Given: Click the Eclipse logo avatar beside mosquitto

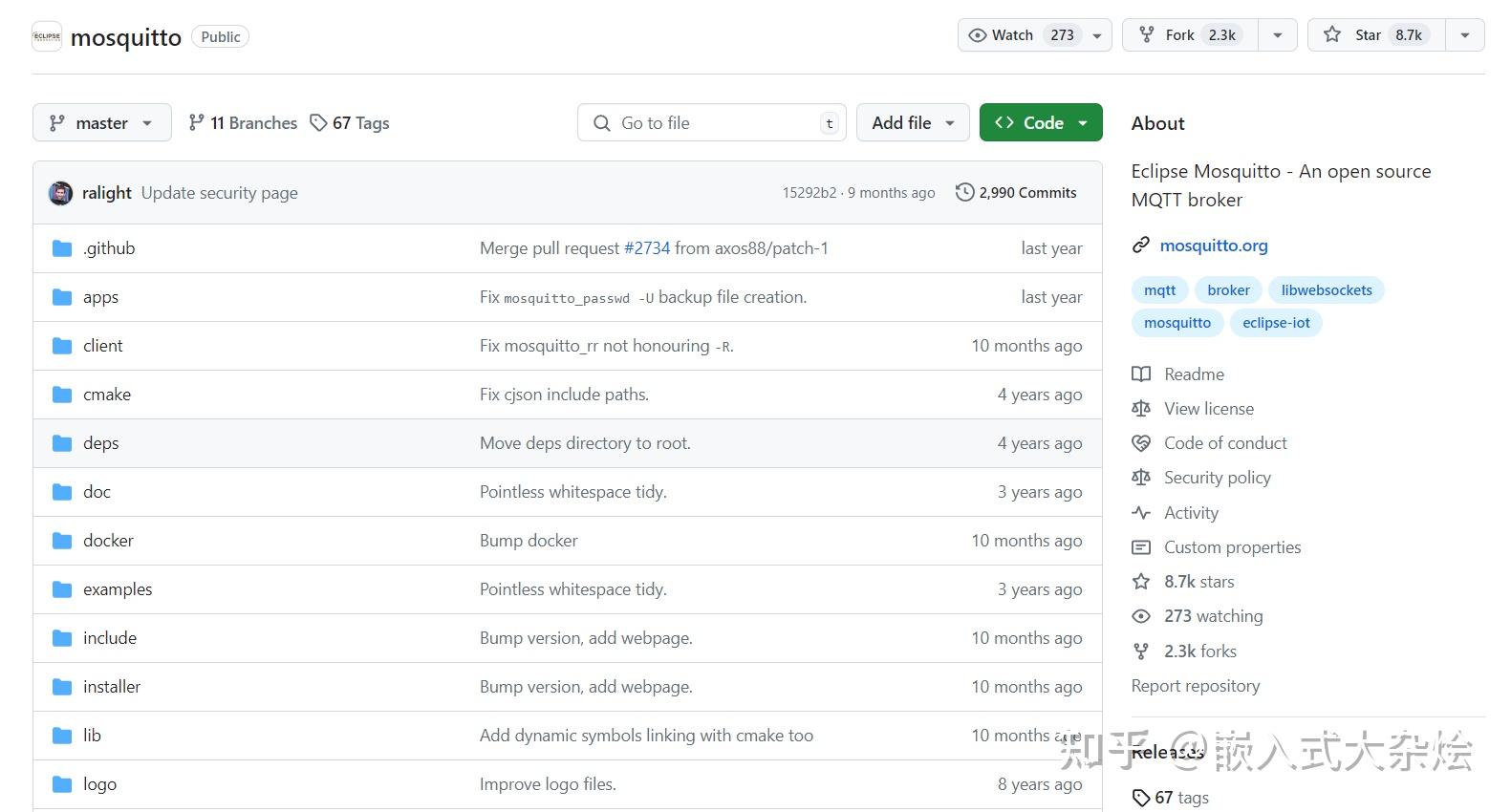Looking at the screenshot, I should tap(47, 36).
